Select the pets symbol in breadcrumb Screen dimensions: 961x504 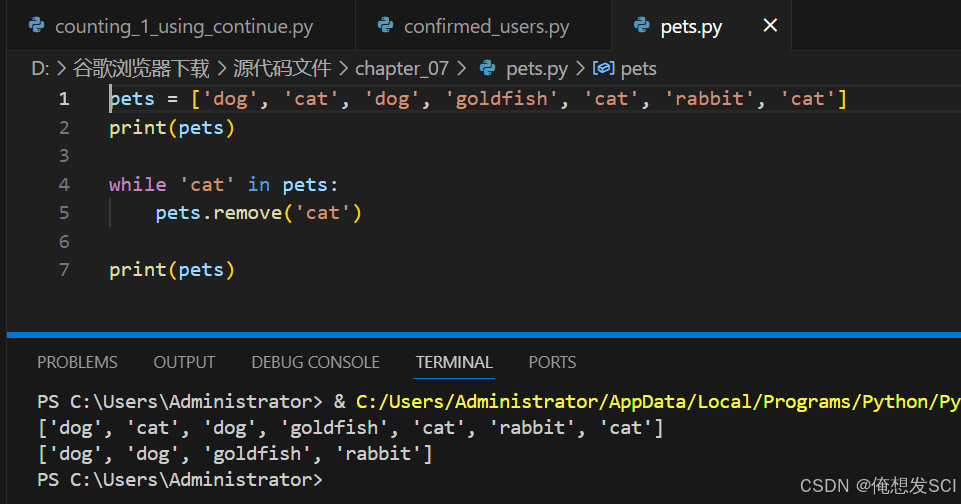(x=639, y=69)
